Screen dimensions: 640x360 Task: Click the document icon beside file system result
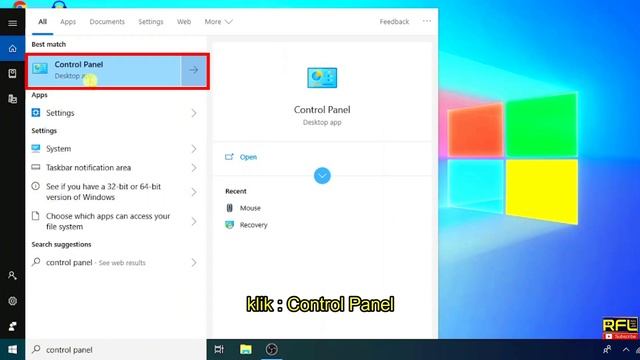point(36,216)
